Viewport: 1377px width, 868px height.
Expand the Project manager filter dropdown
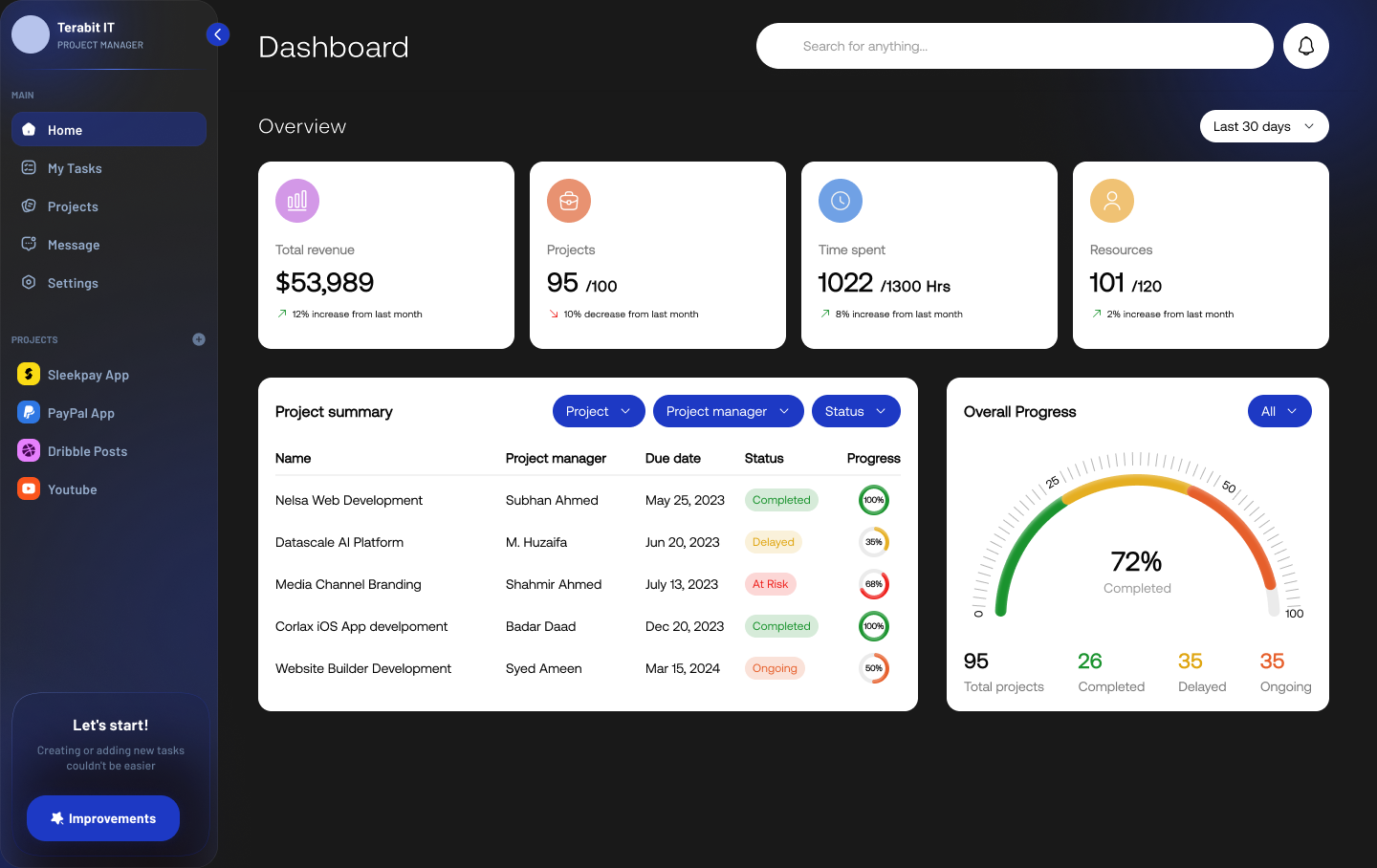(x=728, y=411)
